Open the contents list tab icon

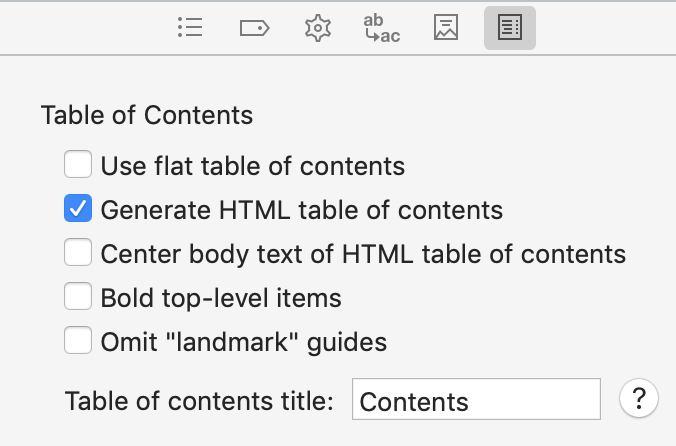(190, 28)
